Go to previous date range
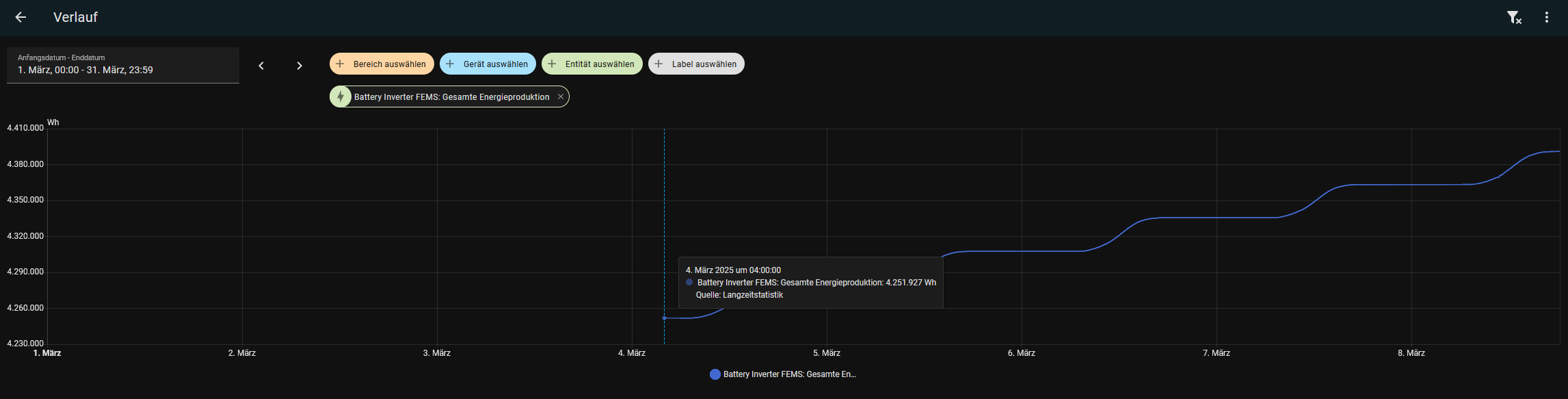The height and width of the screenshot is (399, 1568). tap(261, 66)
